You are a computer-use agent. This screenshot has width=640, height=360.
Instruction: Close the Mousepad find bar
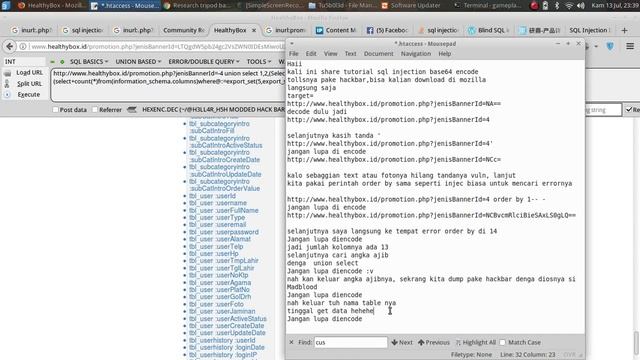[x=291, y=342]
